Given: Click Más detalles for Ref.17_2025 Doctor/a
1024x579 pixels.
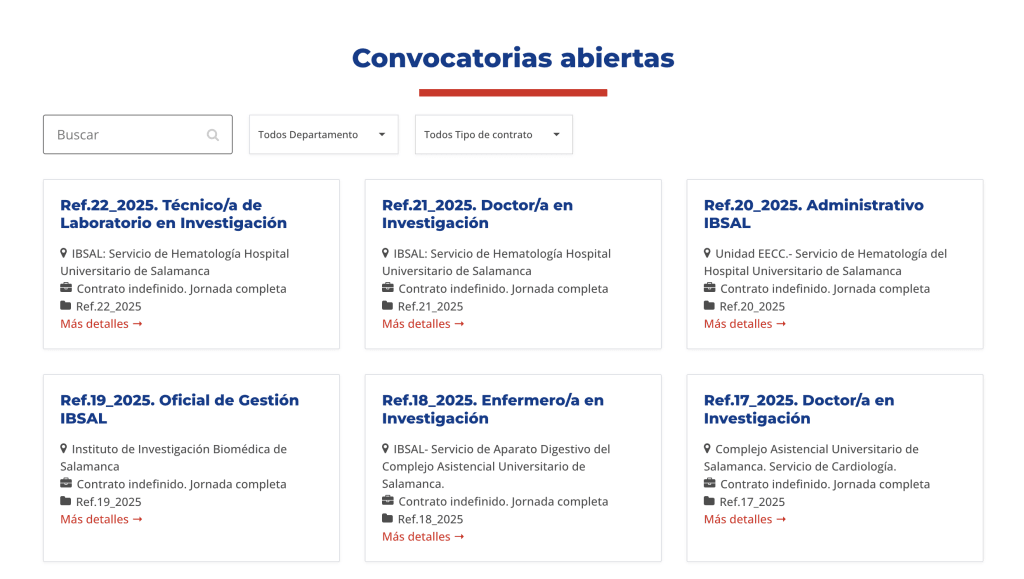Looking at the screenshot, I should (745, 519).
